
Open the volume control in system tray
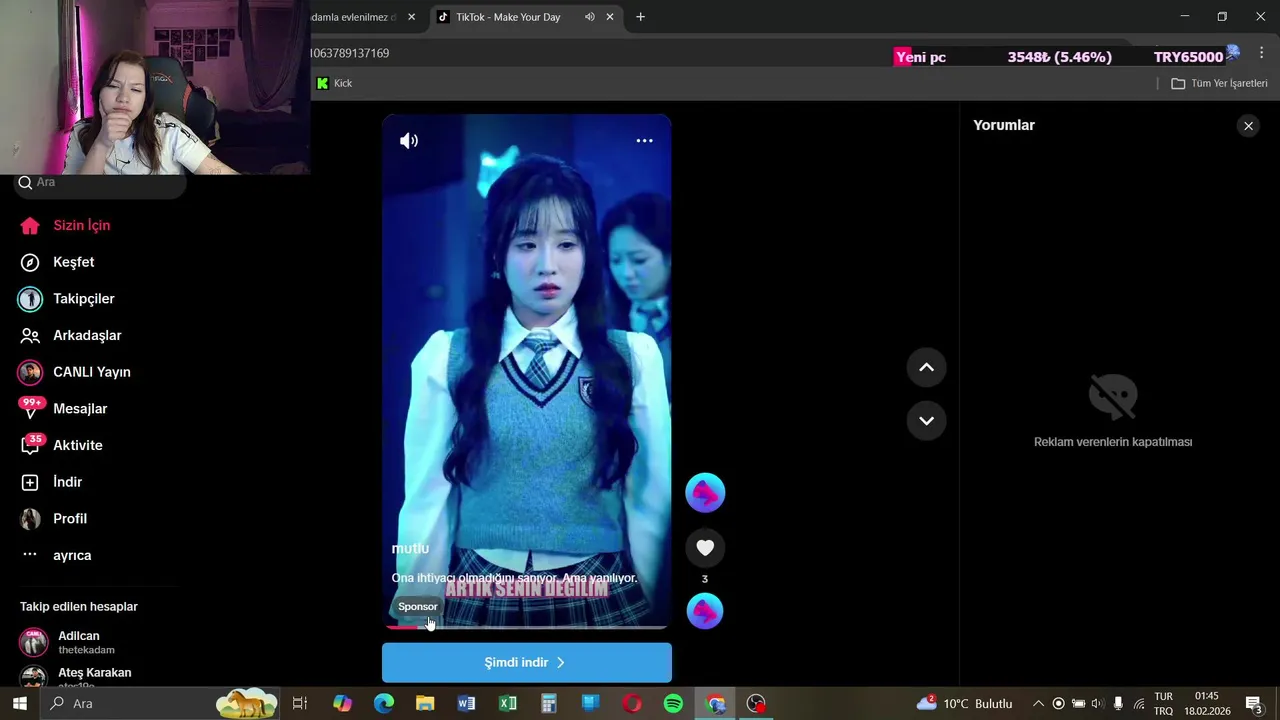(1097, 704)
